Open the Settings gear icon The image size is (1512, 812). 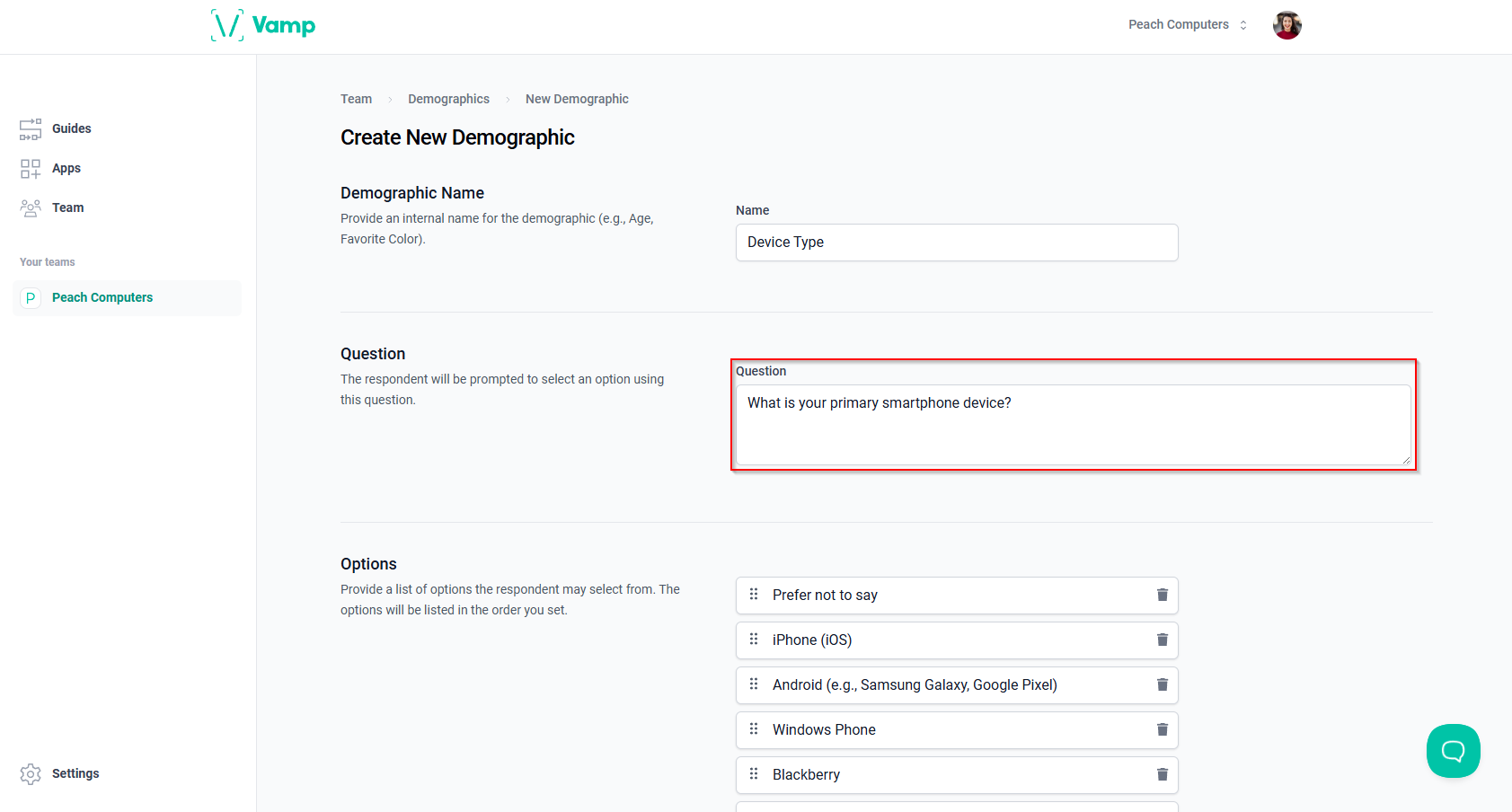[x=31, y=773]
